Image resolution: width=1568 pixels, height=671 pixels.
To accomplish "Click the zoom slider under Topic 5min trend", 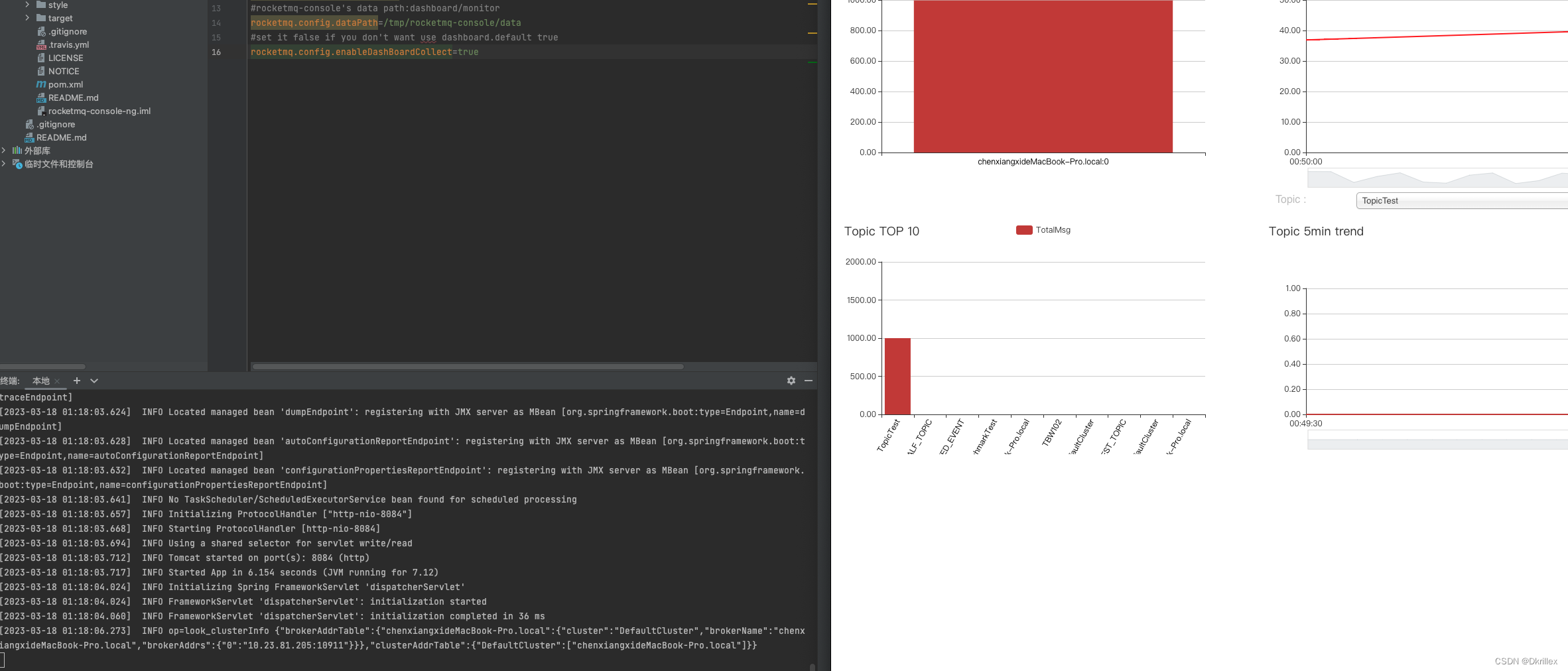I will pos(1437,440).
